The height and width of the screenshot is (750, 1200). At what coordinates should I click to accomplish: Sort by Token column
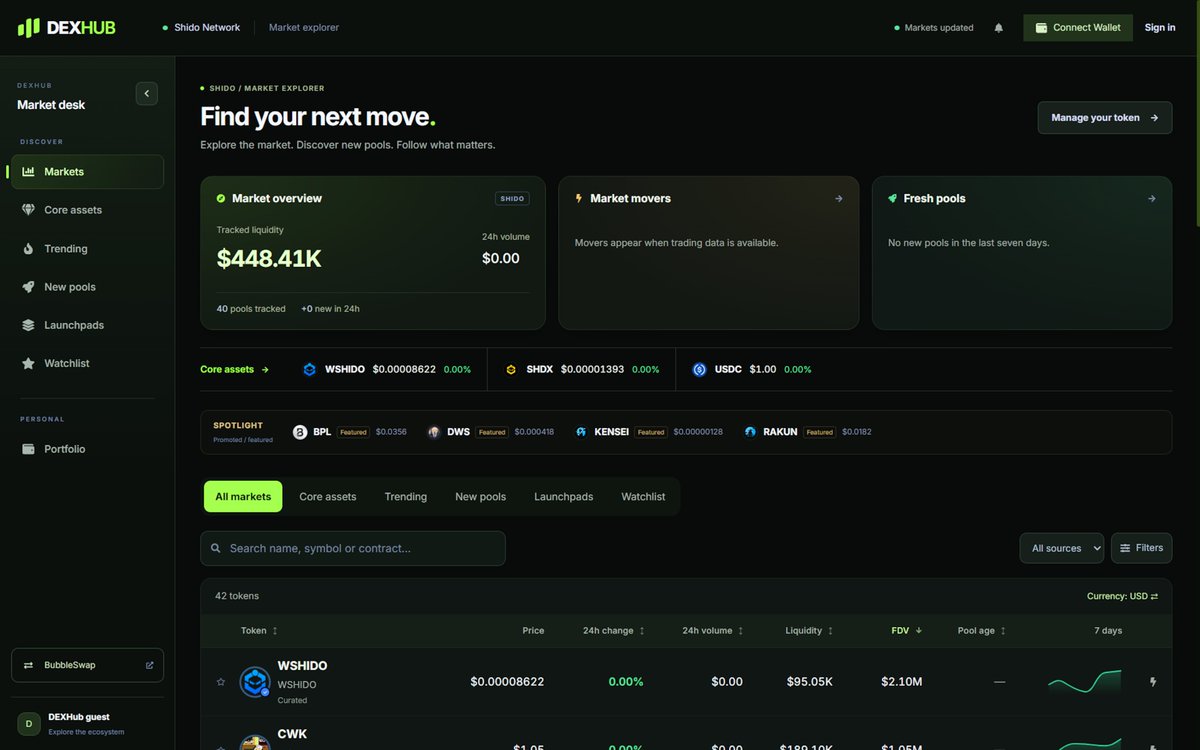point(259,631)
